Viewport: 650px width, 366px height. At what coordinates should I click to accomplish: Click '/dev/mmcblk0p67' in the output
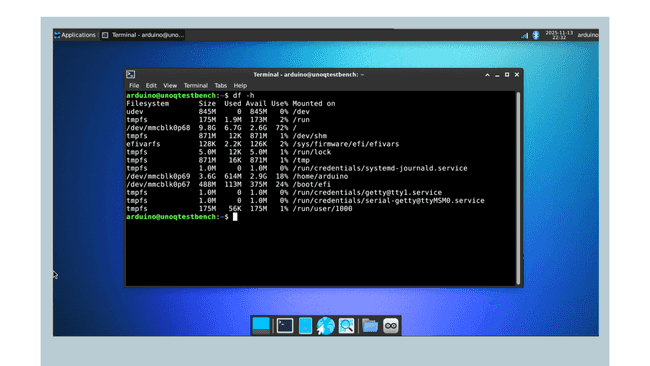point(158,184)
